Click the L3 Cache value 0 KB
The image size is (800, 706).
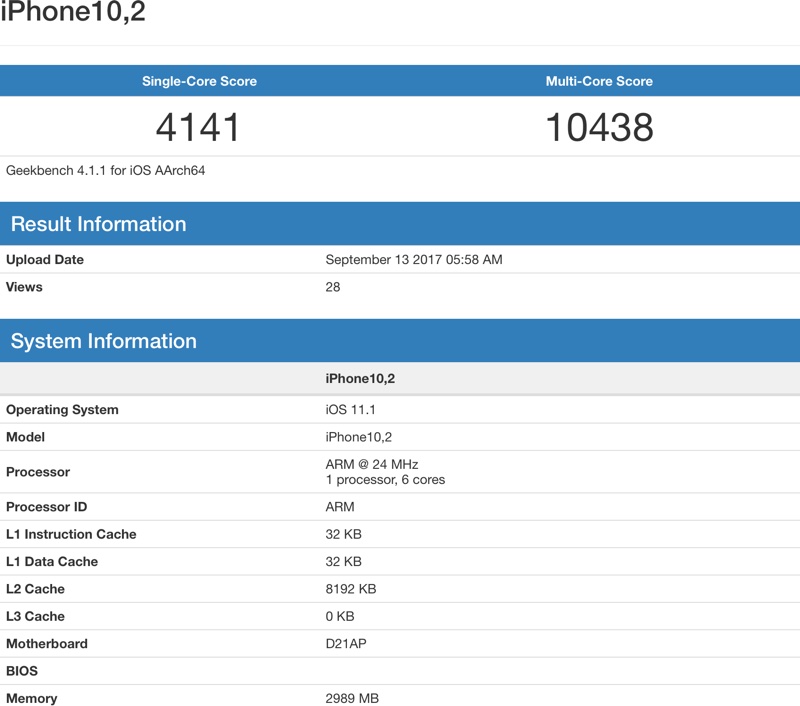click(341, 616)
